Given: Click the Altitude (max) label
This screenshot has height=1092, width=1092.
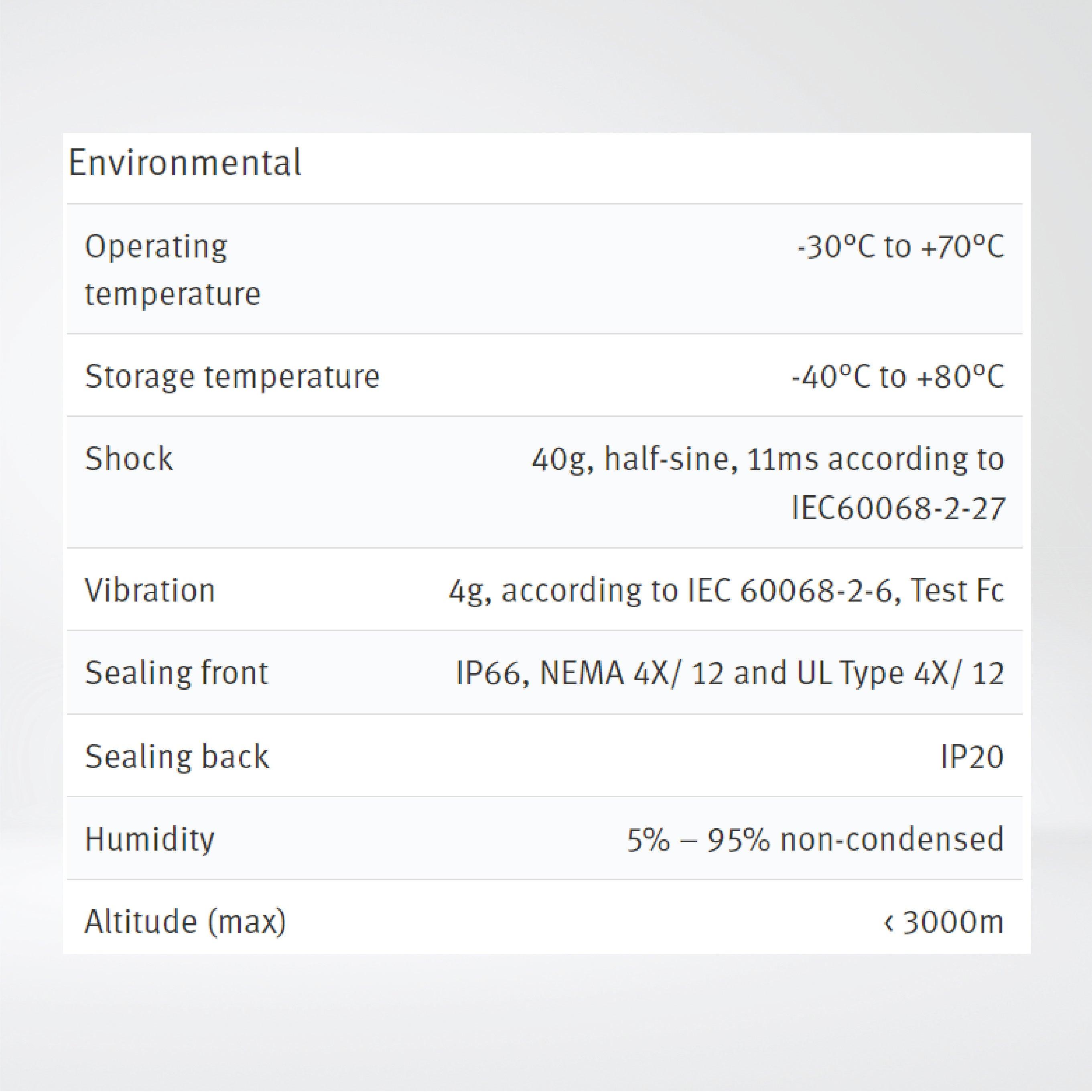Looking at the screenshot, I should click(185, 922).
